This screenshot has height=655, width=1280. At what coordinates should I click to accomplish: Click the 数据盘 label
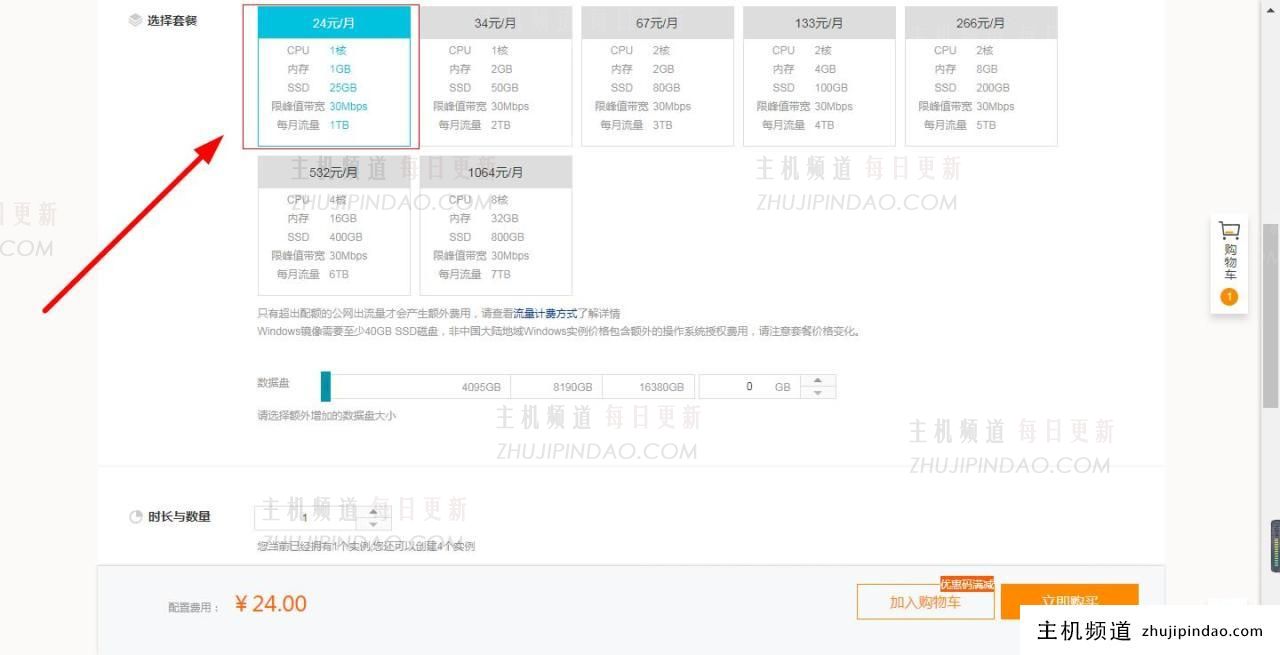point(273,383)
